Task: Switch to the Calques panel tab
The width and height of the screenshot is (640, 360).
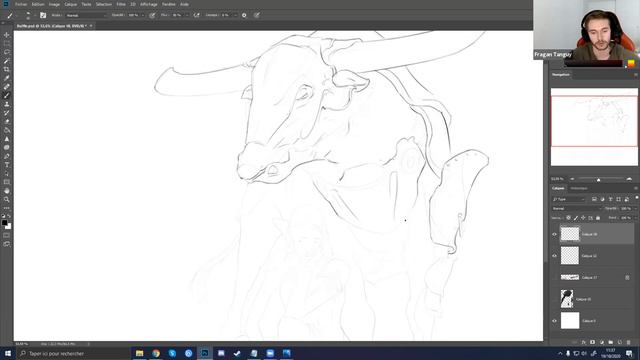Action: [x=558, y=189]
